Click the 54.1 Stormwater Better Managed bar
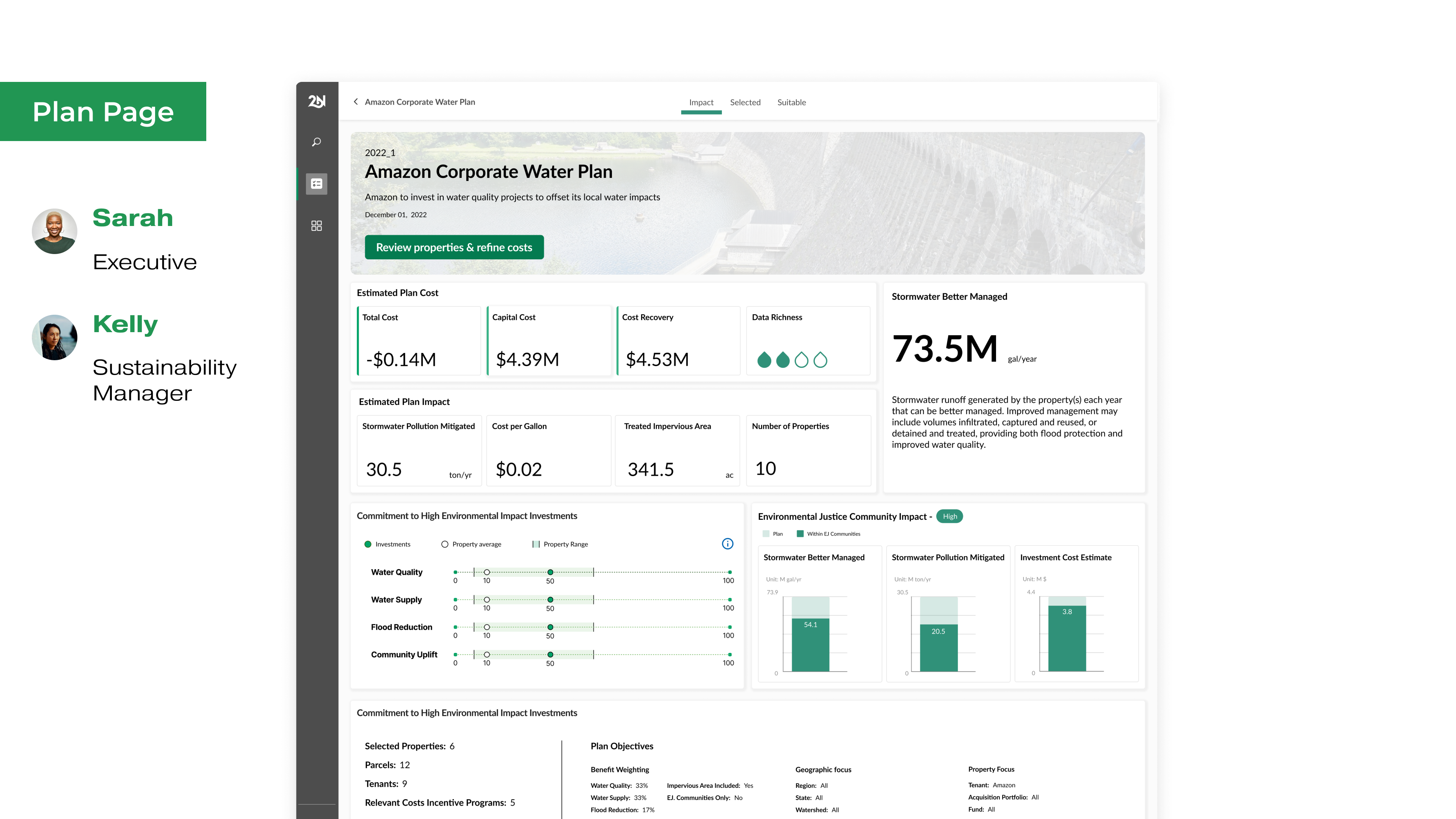Viewport: 1456px width, 819px height. (x=810, y=644)
